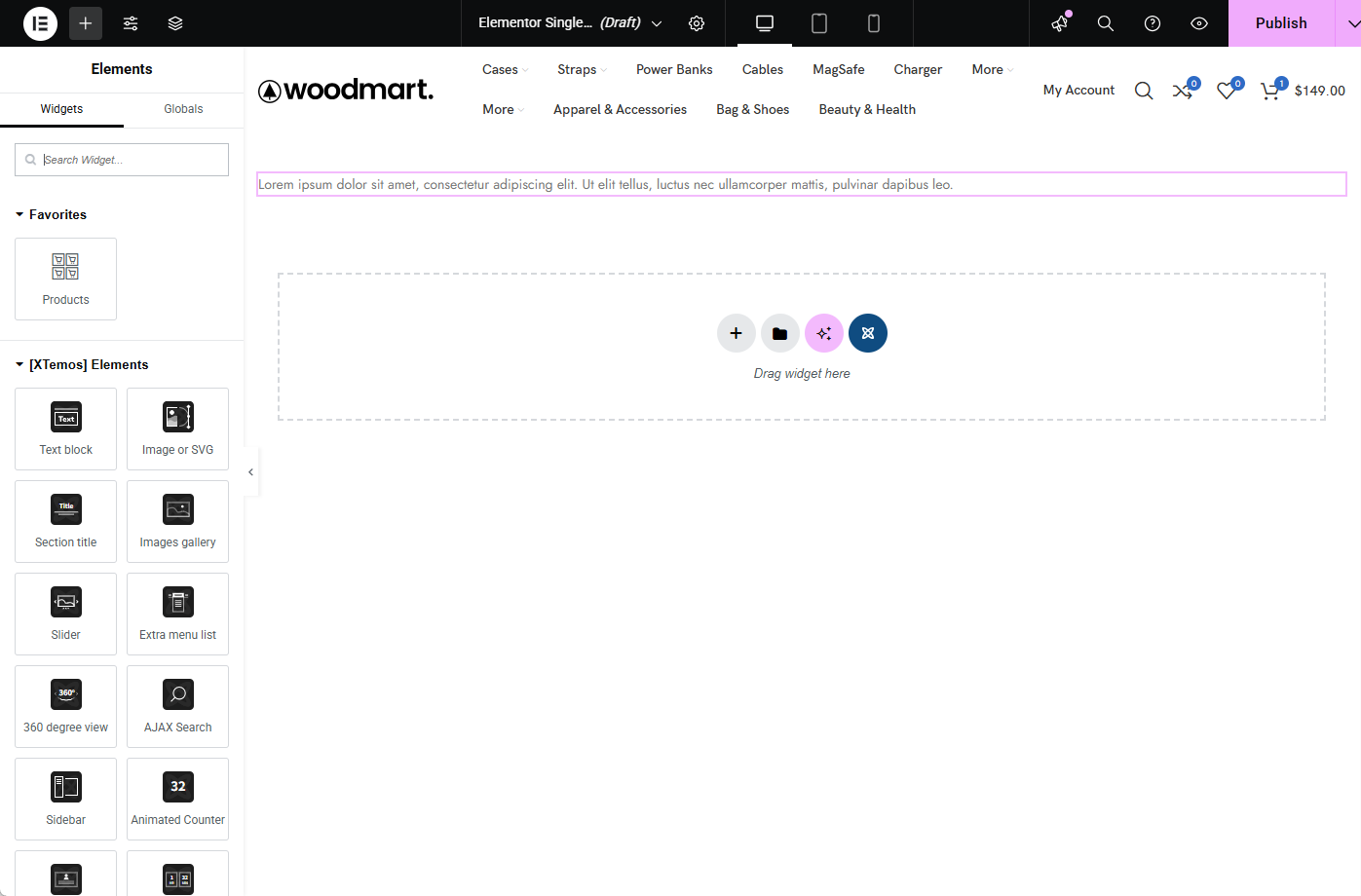Switch to mobile preview mode
The width and height of the screenshot is (1361, 896).
873,22
